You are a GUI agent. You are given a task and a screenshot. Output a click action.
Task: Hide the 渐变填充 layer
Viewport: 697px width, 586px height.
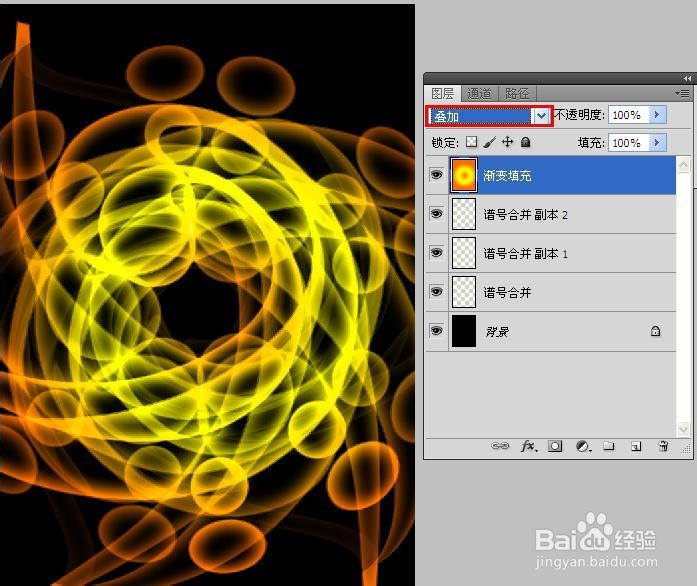pyautogui.click(x=437, y=175)
